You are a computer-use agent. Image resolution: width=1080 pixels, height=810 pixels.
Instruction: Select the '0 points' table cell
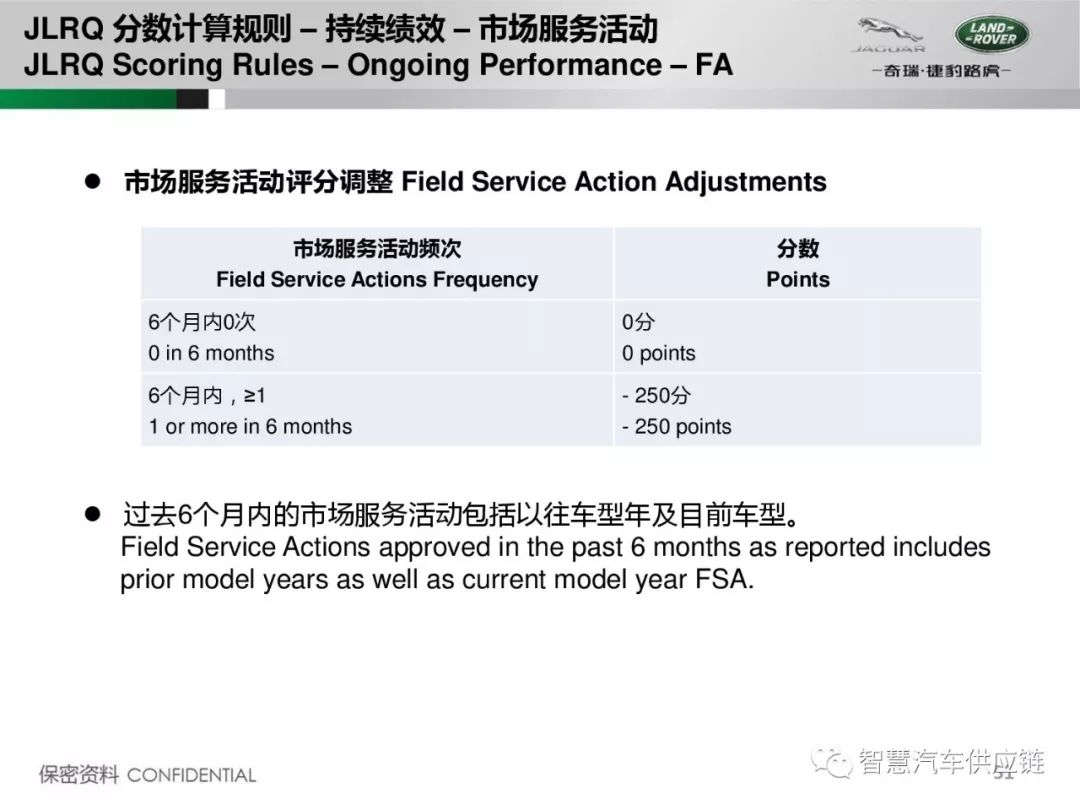(798, 338)
